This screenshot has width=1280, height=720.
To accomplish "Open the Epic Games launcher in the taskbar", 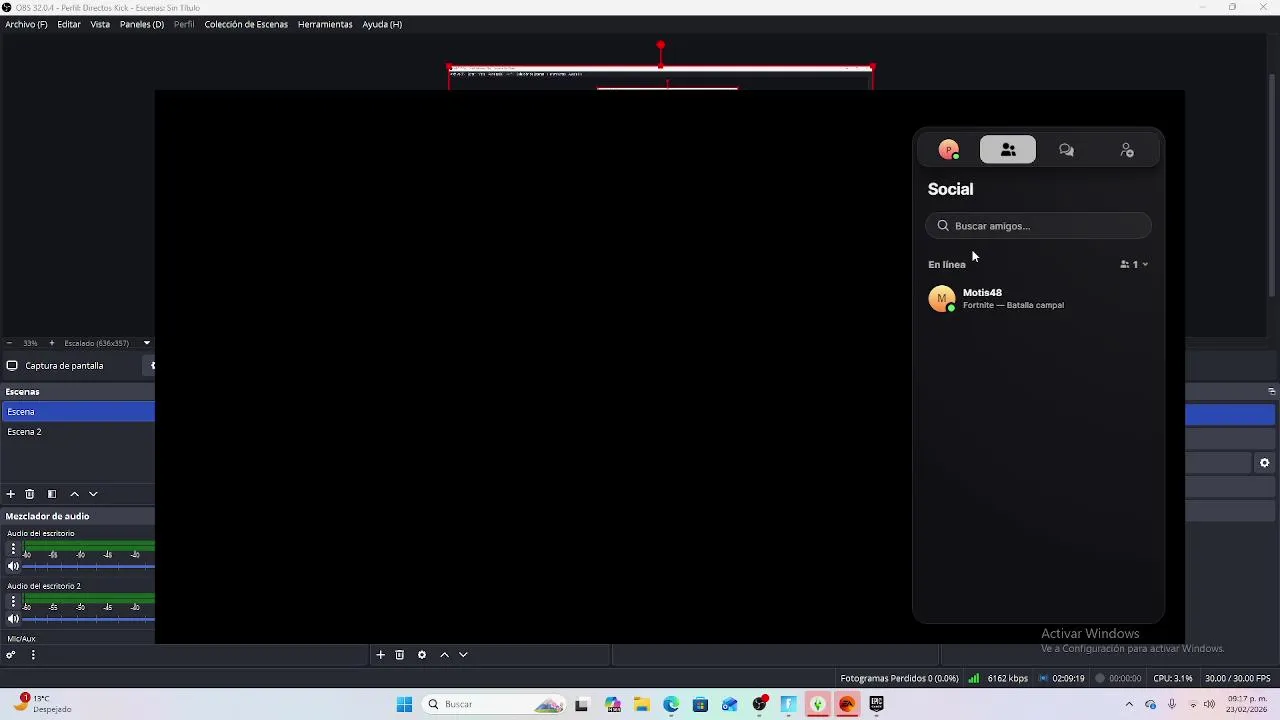I will (876, 704).
